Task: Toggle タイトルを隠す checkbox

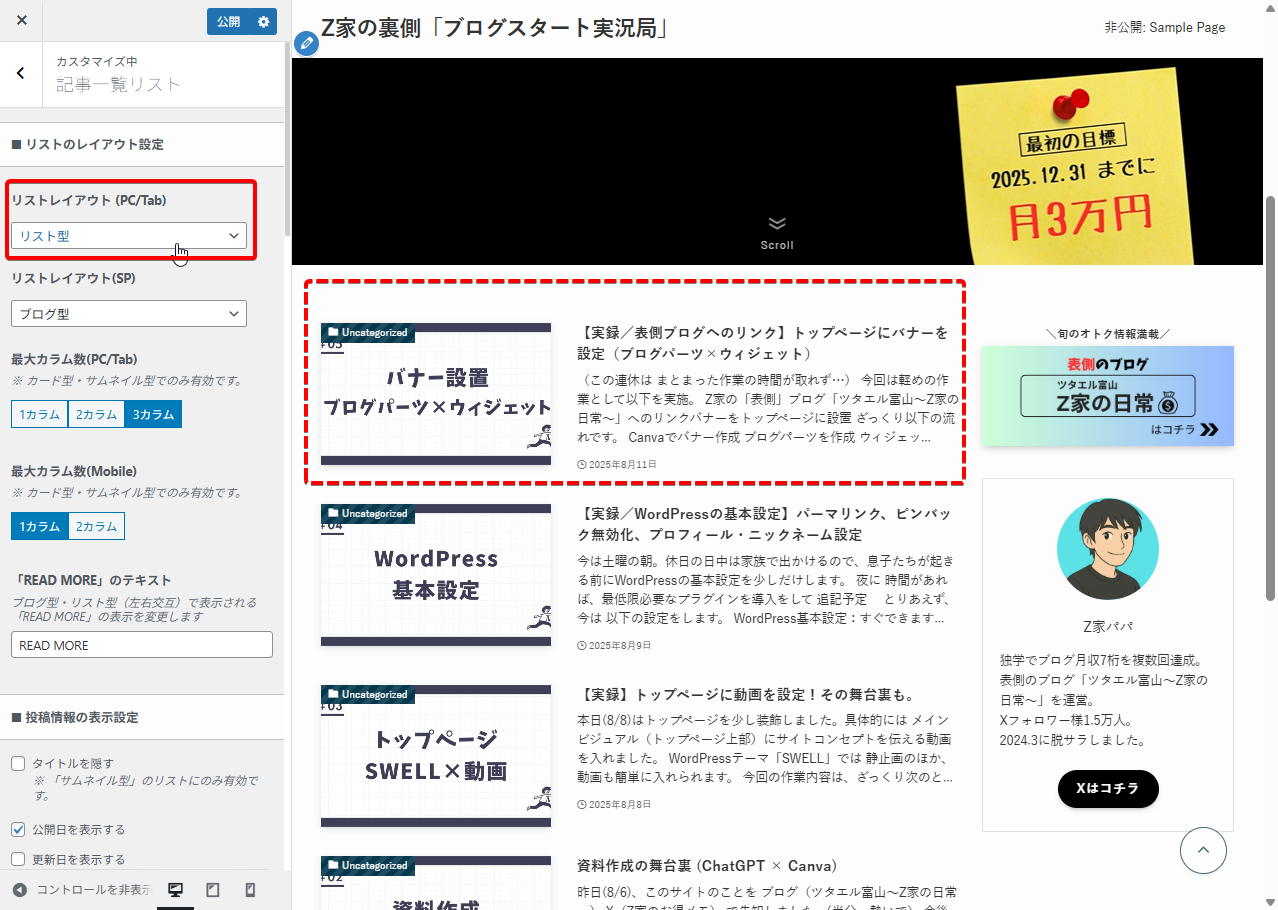Action: tap(18, 764)
